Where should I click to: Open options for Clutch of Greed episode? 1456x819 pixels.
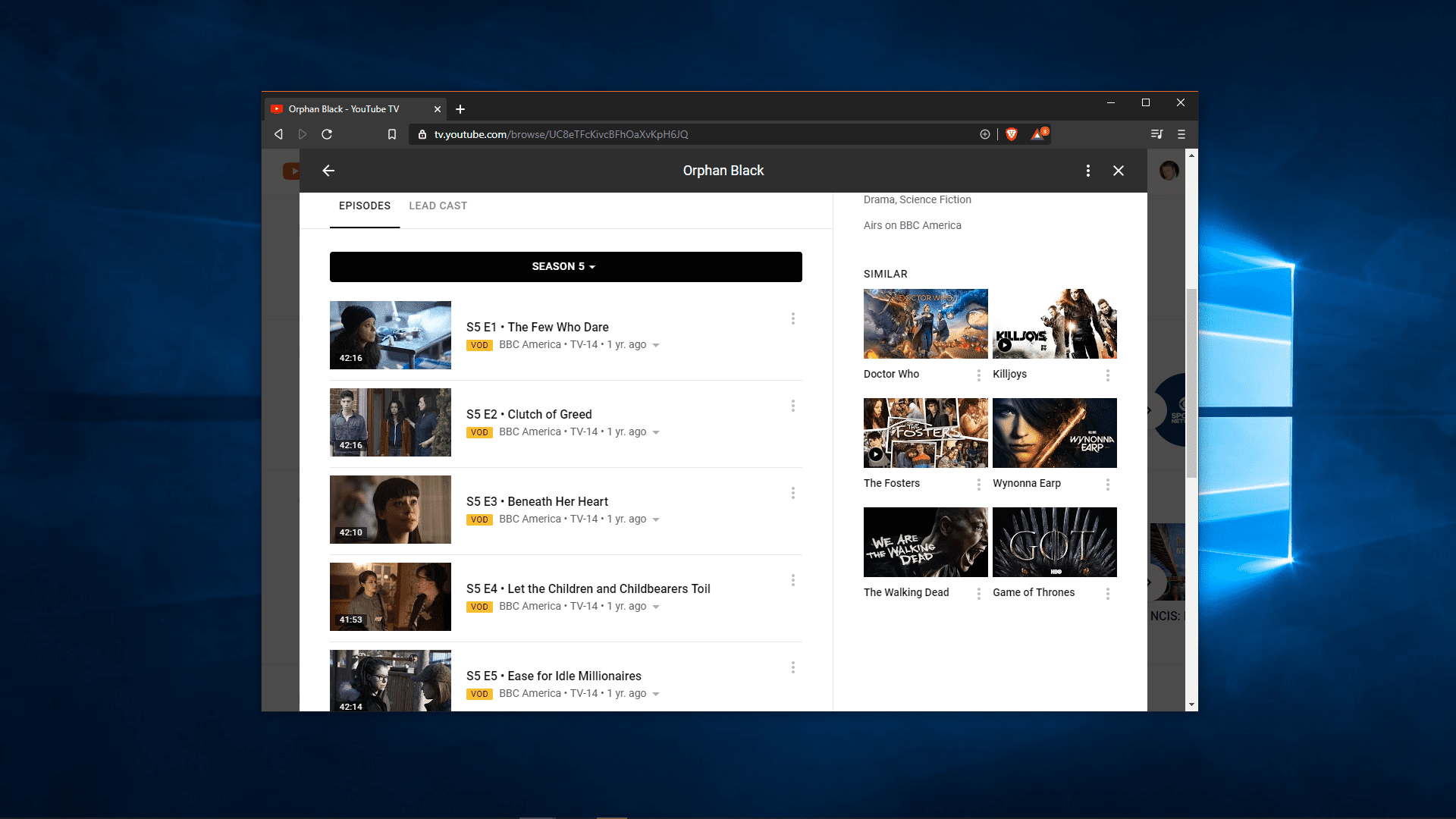tap(793, 406)
